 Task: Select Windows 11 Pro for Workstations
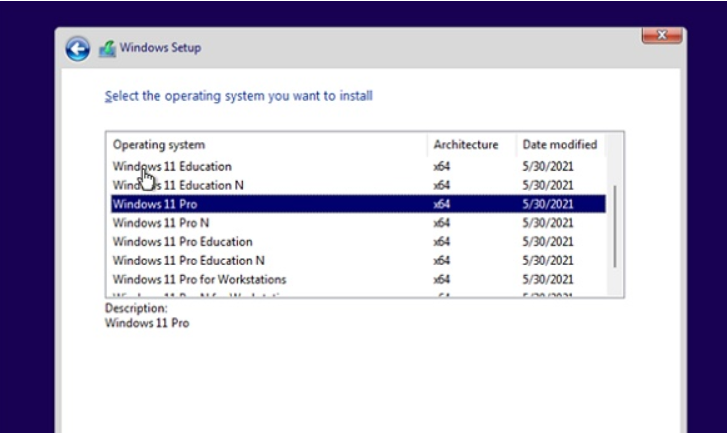199,280
